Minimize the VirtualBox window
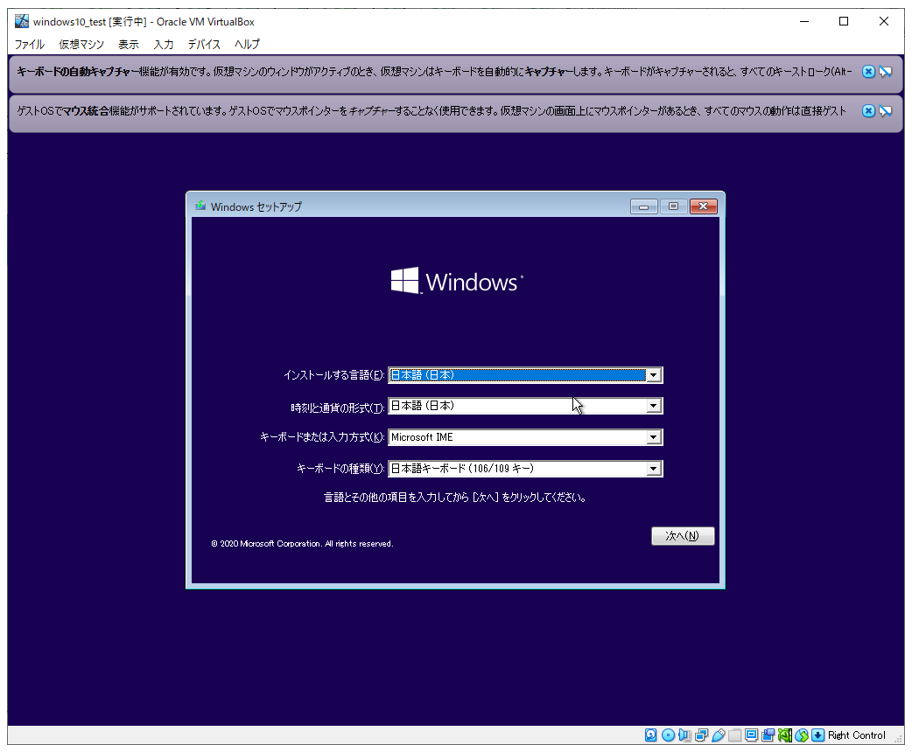Screen dimensions: 915x753 pyautogui.click(x=804, y=22)
